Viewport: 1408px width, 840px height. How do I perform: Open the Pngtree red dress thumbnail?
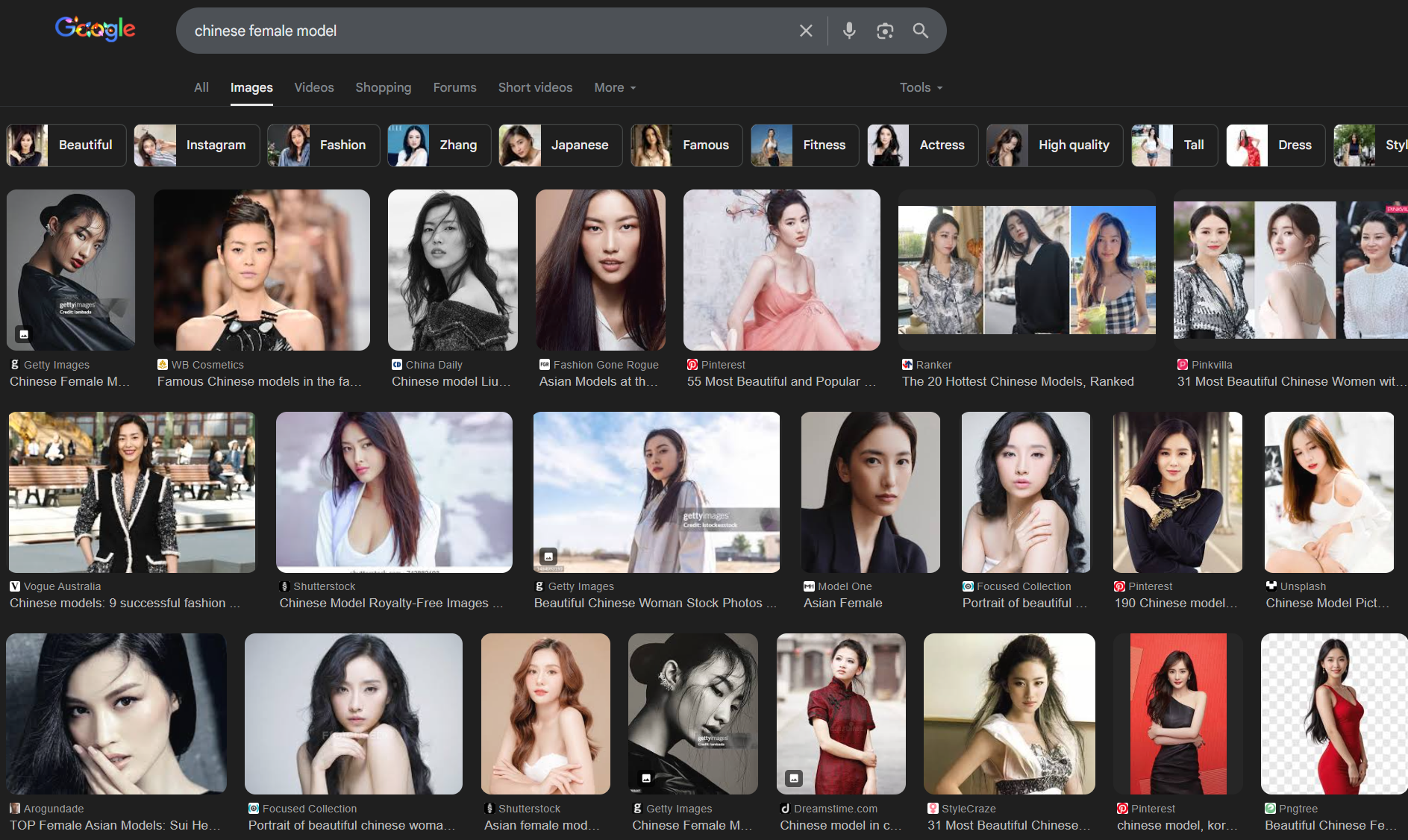1334,714
